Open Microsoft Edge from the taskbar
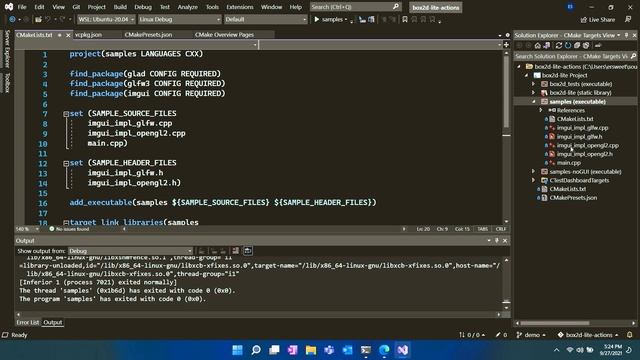 click(384, 350)
